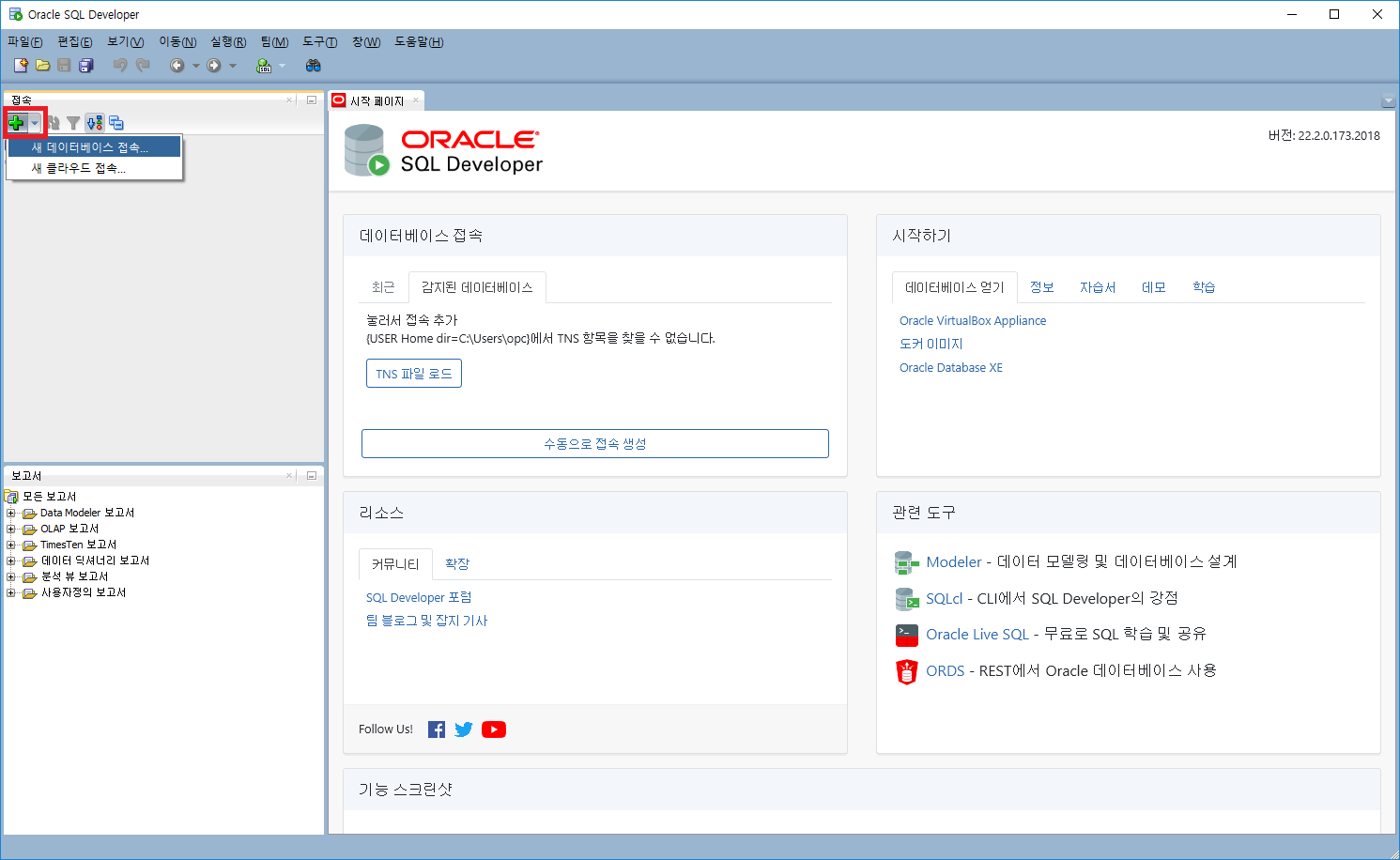Open the SQL Worksheet toolbar icon
1400x860 pixels.
[x=265, y=65]
